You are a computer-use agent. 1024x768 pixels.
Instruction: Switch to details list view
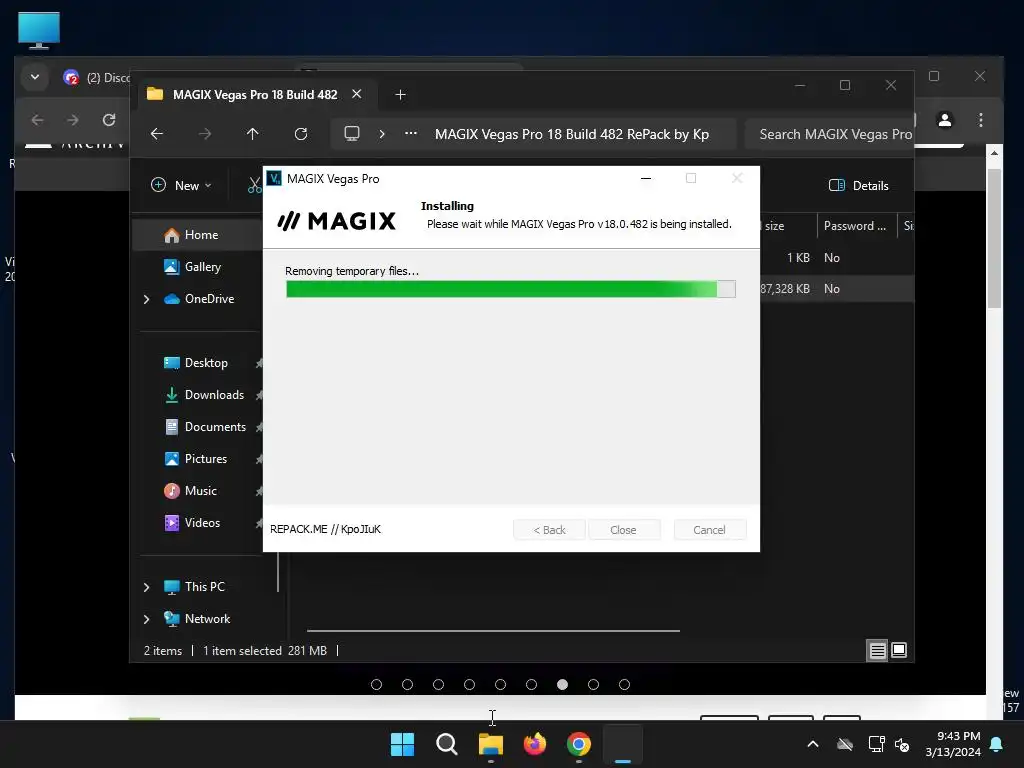click(877, 650)
